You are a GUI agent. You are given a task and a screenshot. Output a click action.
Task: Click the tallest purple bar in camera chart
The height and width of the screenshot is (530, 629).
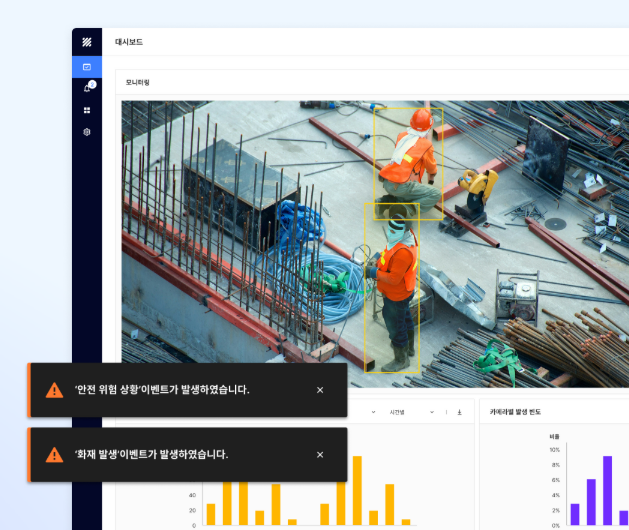607,490
